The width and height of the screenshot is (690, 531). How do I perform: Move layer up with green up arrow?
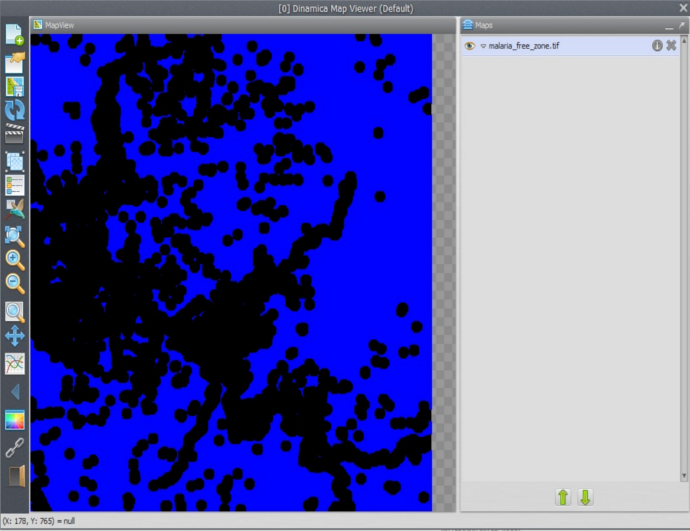[x=563, y=497]
